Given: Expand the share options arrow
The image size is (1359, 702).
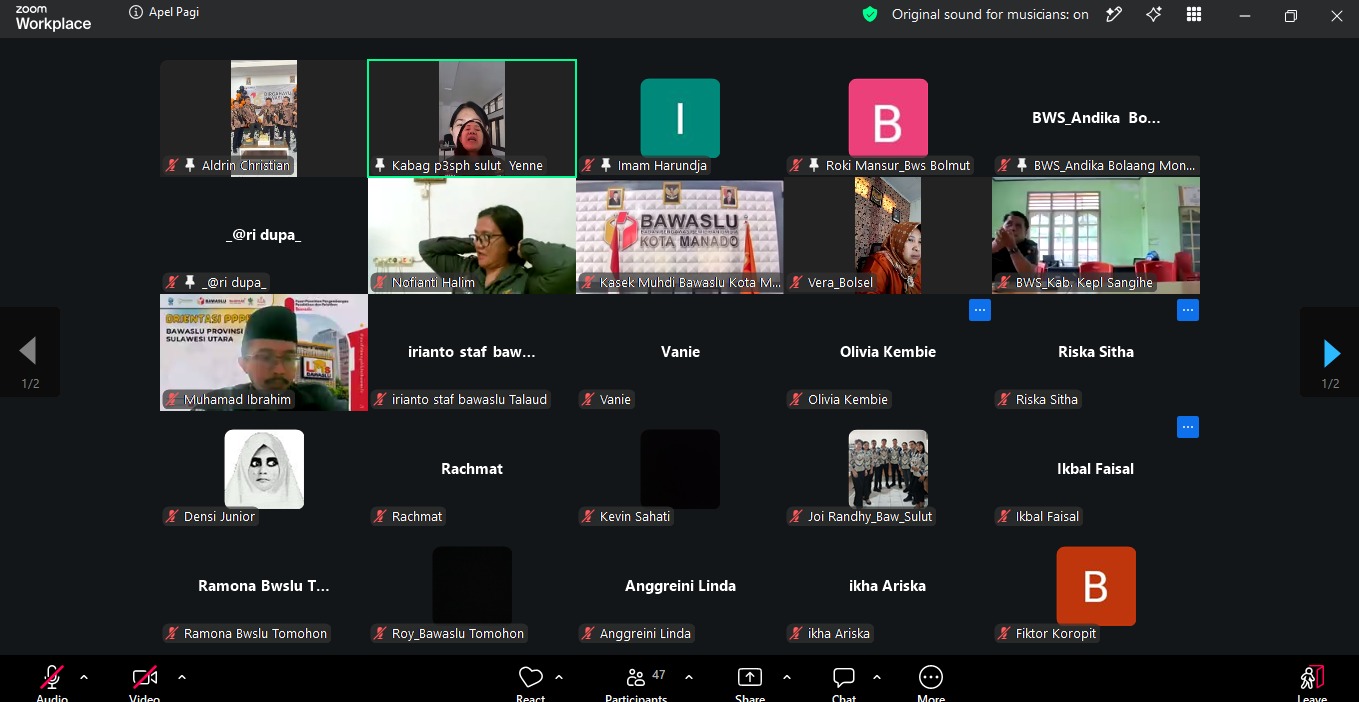Looking at the screenshot, I should 787,677.
